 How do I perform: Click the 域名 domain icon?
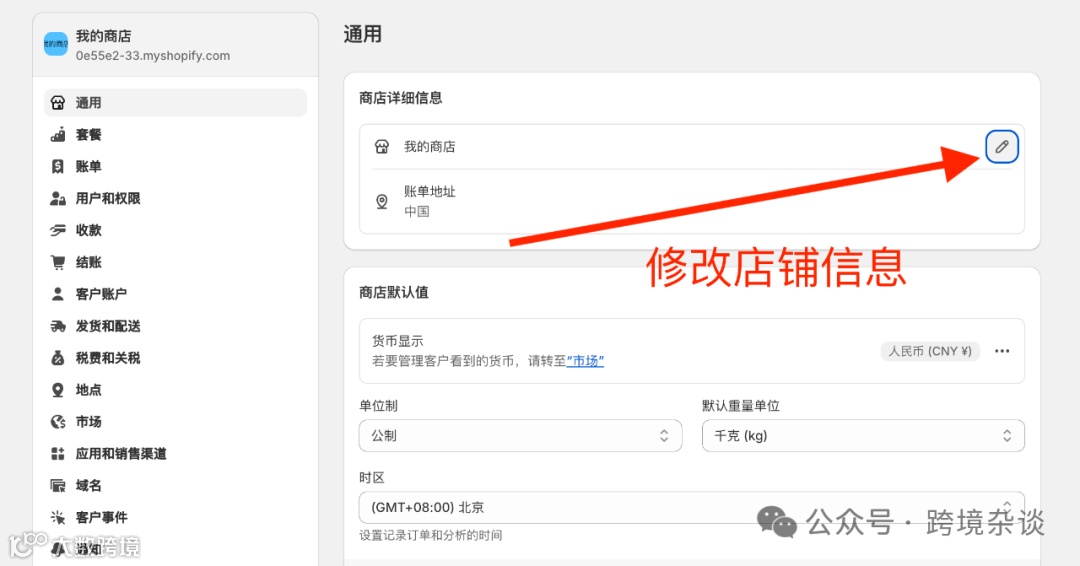pyautogui.click(x=58, y=485)
